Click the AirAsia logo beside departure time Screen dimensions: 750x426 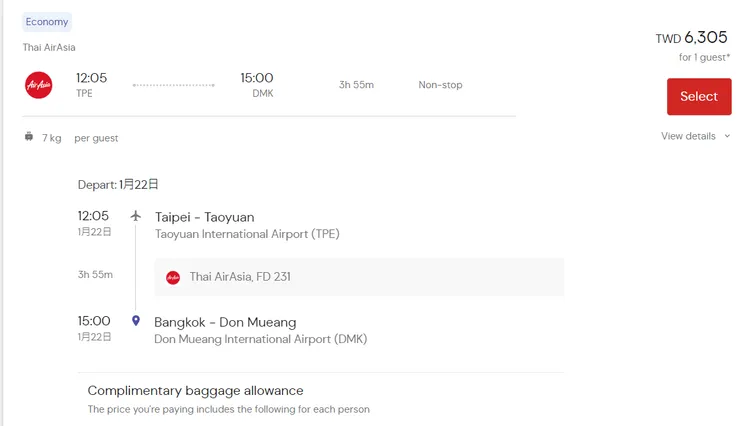pos(38,85)
